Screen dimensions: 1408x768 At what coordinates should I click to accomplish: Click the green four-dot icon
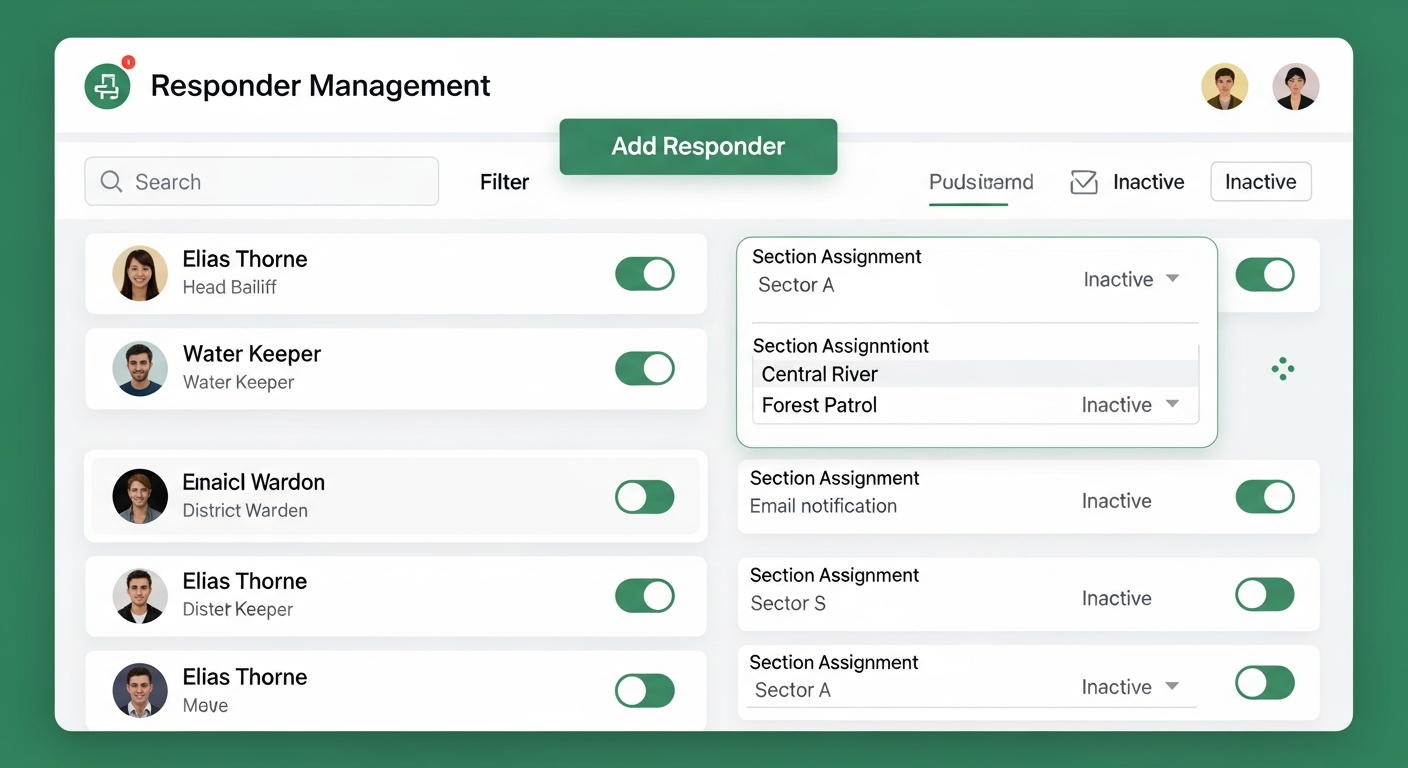[1283, 369]
